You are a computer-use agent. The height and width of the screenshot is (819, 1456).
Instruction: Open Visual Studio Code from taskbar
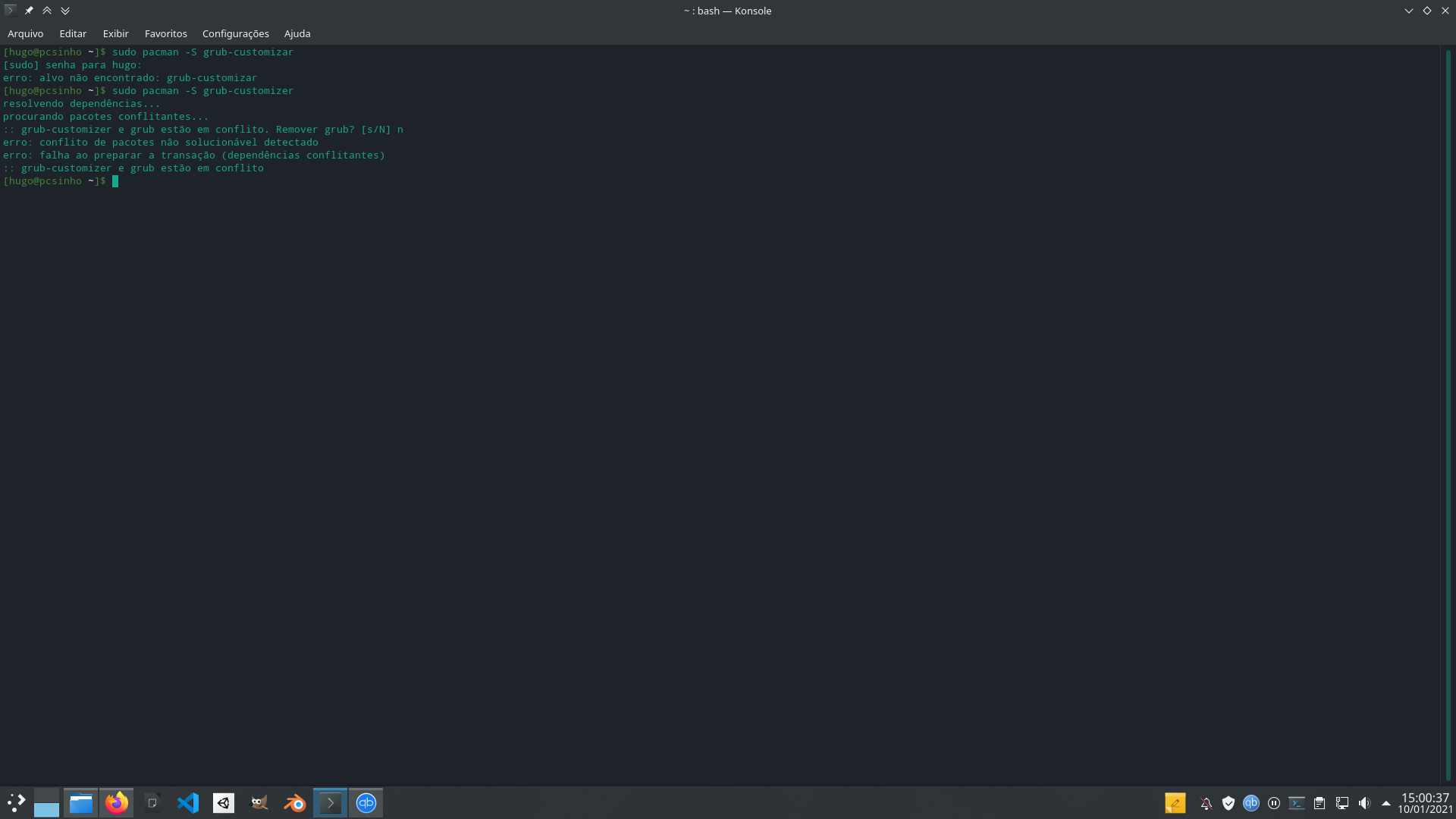point(188,803)
